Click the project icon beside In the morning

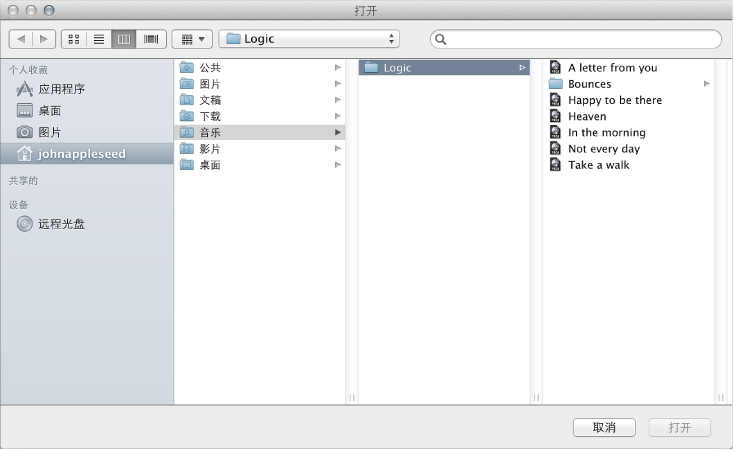coord(555,133)
